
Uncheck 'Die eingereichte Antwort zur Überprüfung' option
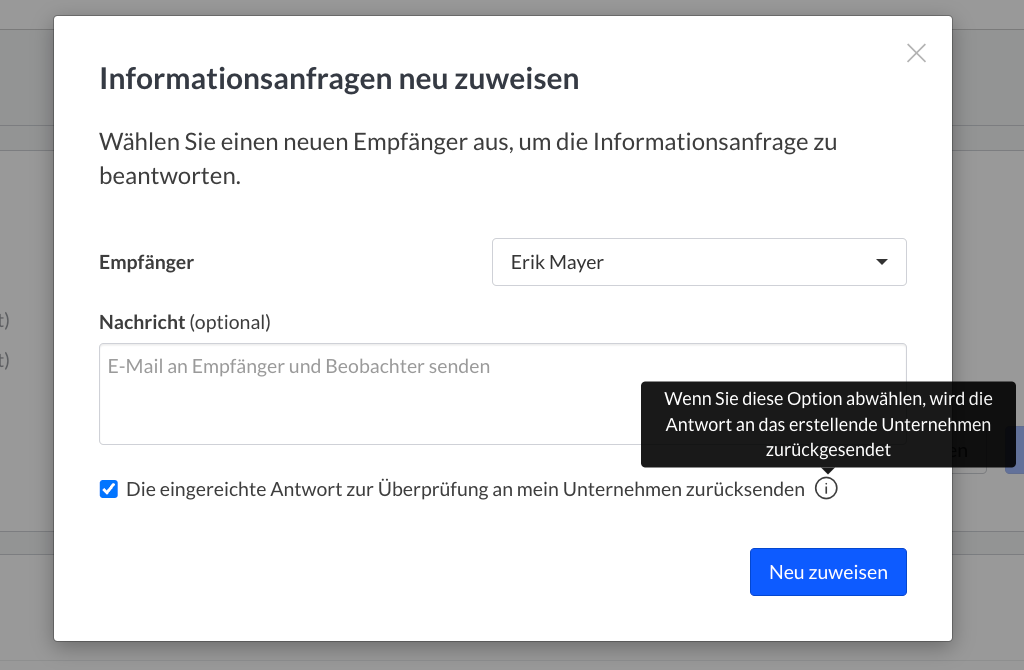[x=108, y=489]
